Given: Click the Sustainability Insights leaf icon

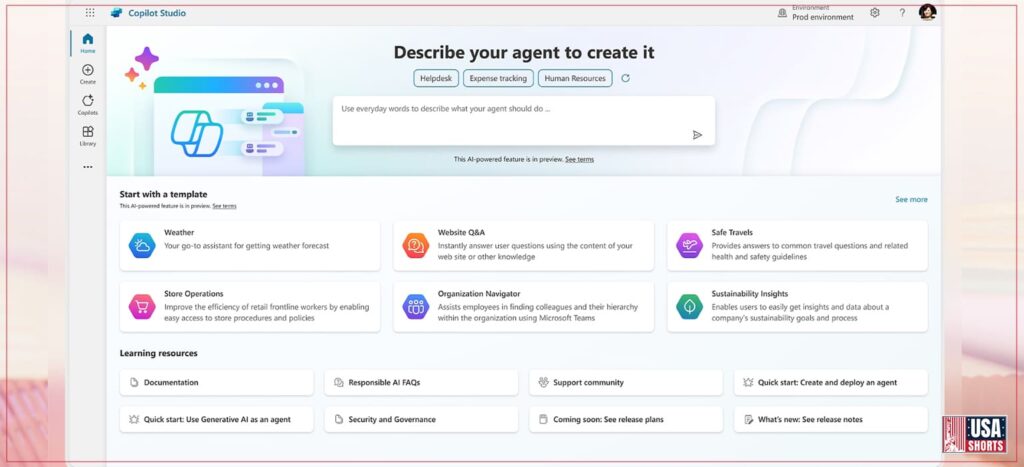Looking at the screenshot, I should pos(689,307).
